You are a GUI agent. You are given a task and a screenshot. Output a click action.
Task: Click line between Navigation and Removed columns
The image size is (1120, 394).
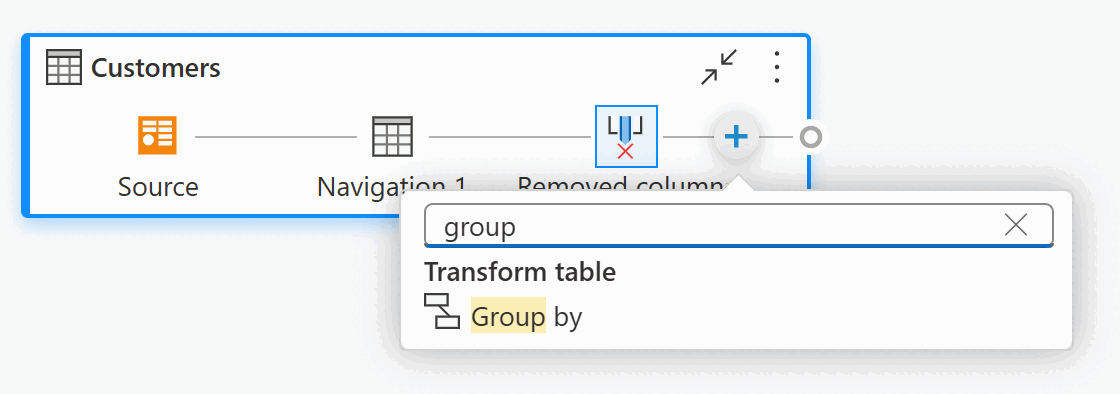coord(510,136)
